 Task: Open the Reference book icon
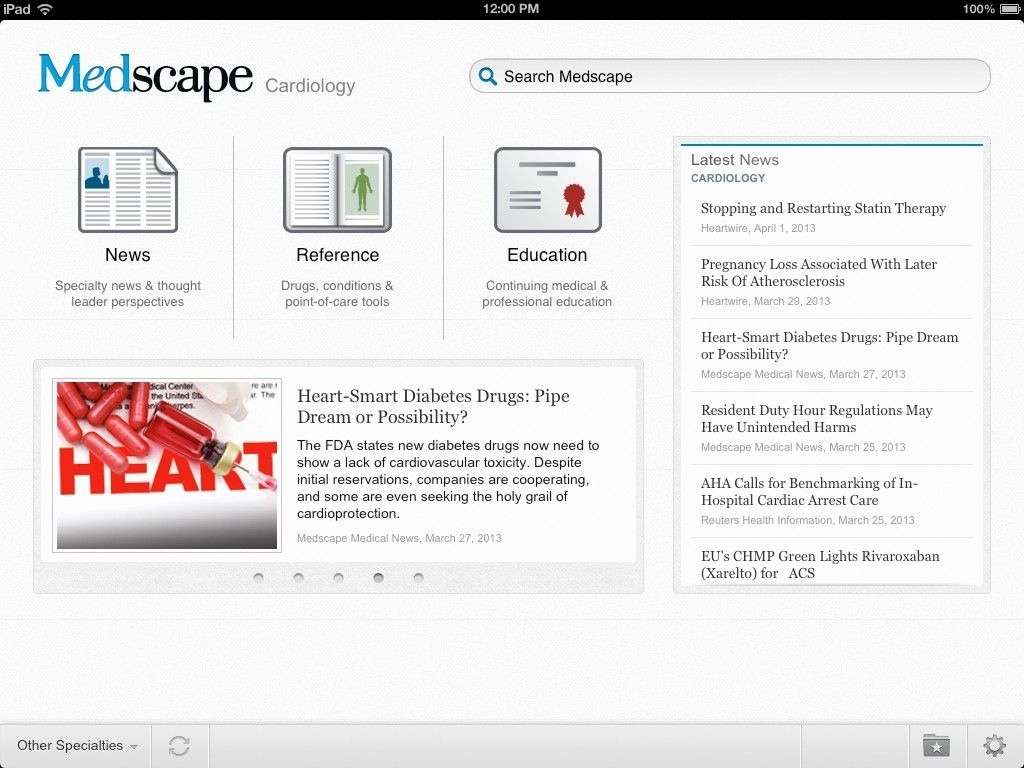pos(337,189)
